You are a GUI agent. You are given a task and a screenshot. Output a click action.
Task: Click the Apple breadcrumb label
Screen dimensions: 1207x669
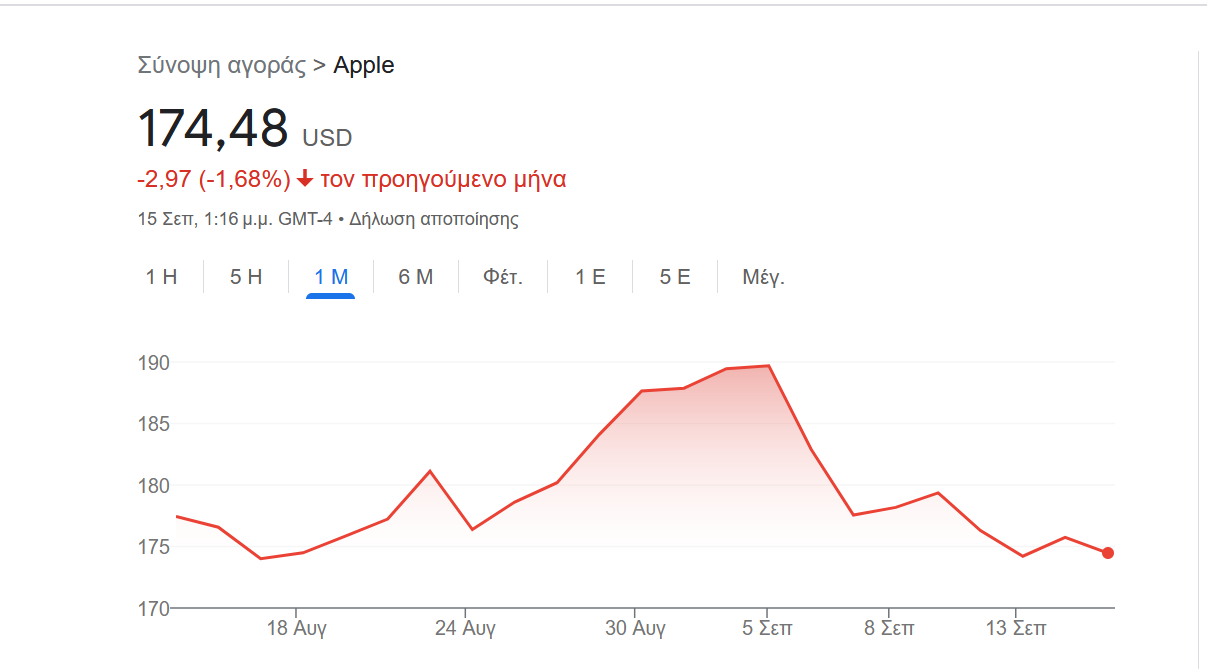364,66
